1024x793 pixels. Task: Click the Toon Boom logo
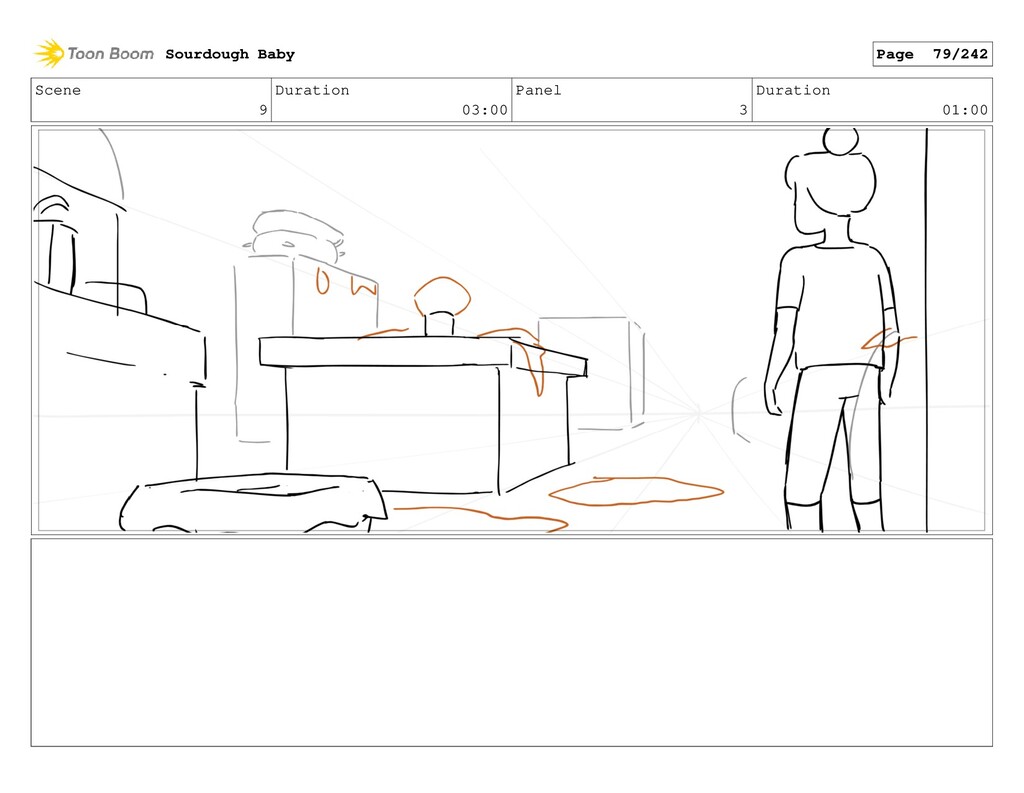tap(94, 54)
